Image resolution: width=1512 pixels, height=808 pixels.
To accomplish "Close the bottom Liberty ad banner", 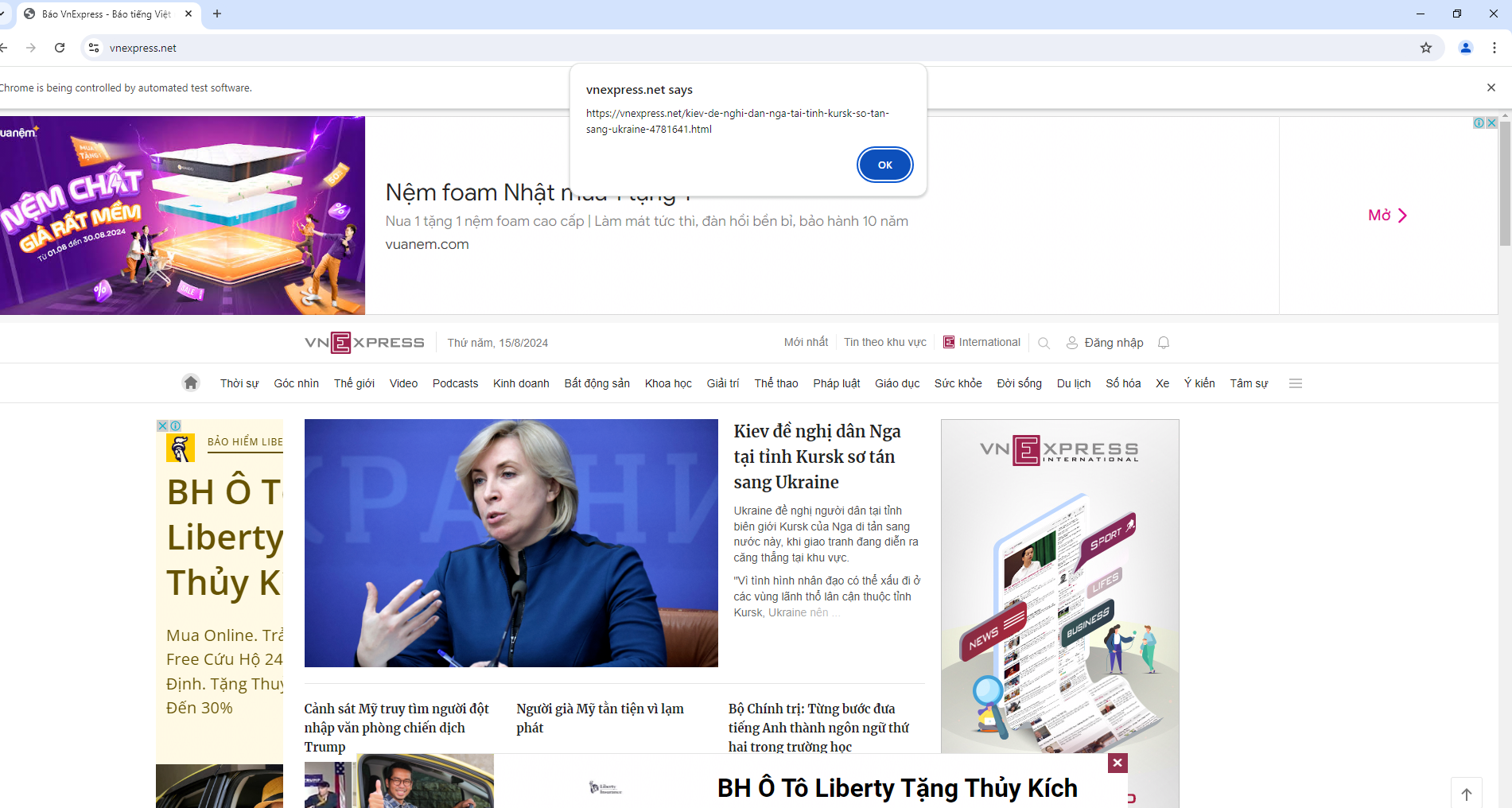I will [x=1117, y=763].
